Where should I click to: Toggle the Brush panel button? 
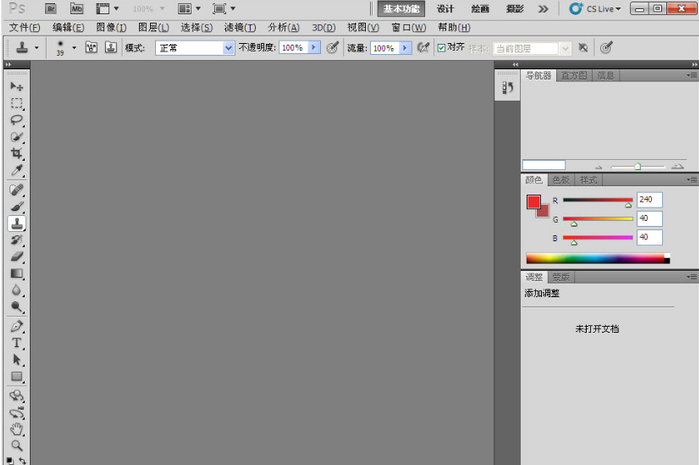(91, 47)
